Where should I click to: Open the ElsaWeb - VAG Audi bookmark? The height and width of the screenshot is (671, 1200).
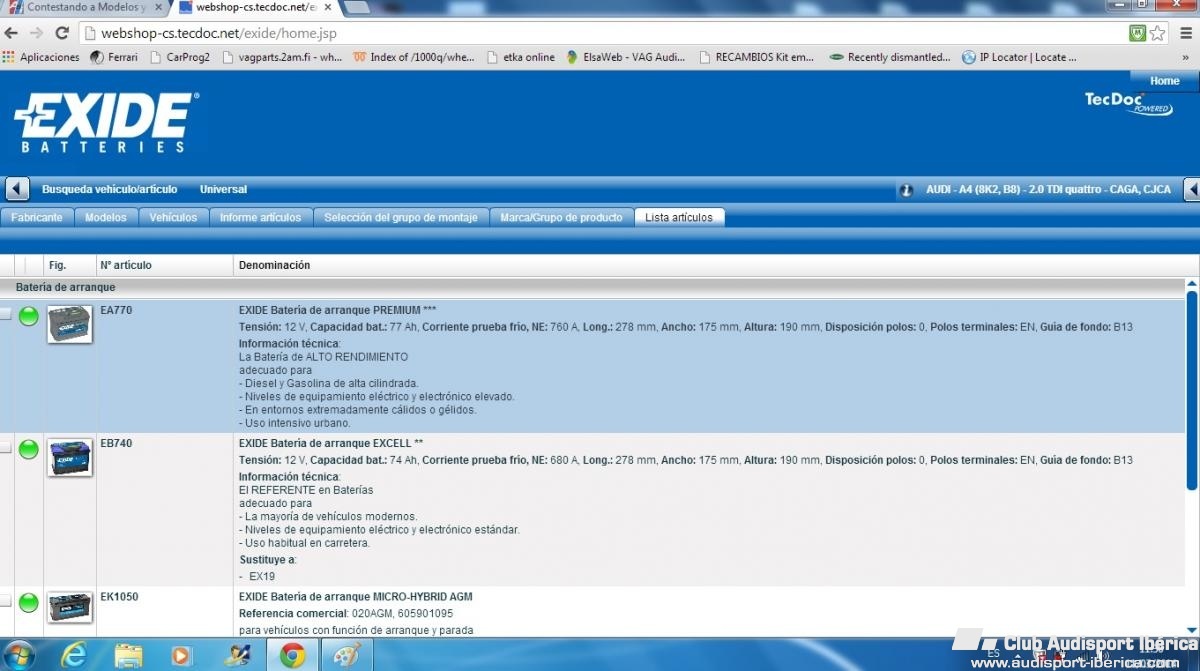[626, 57]
